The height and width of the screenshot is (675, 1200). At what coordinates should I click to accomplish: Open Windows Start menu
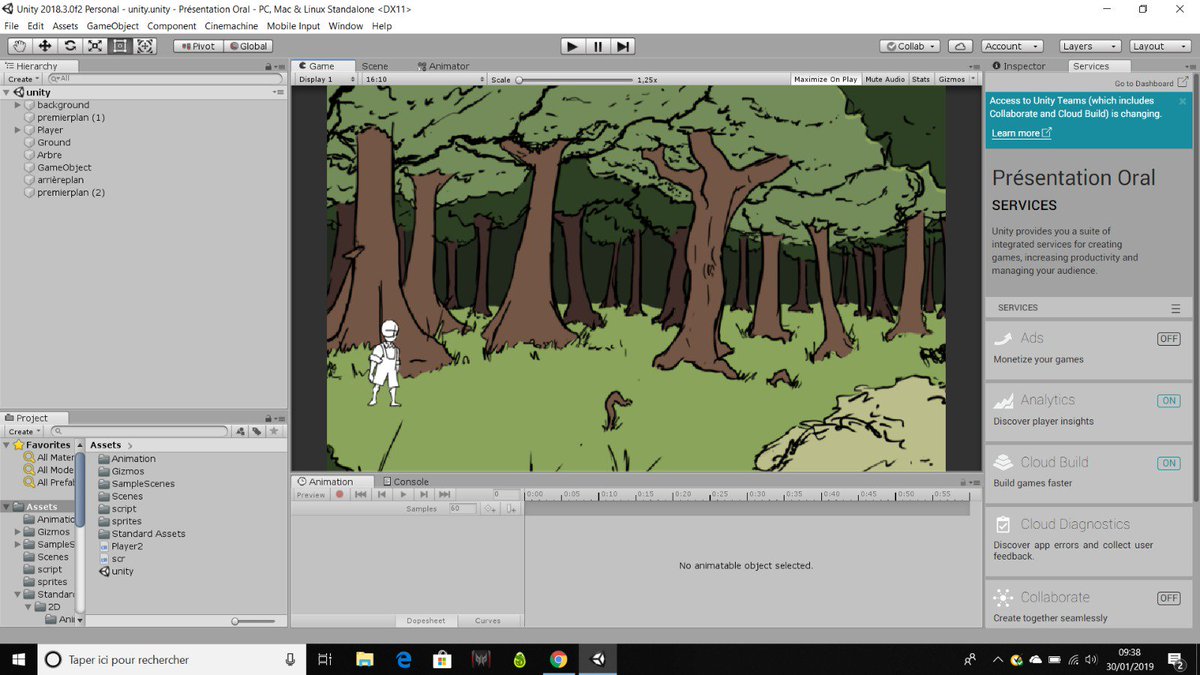point(19,659)
